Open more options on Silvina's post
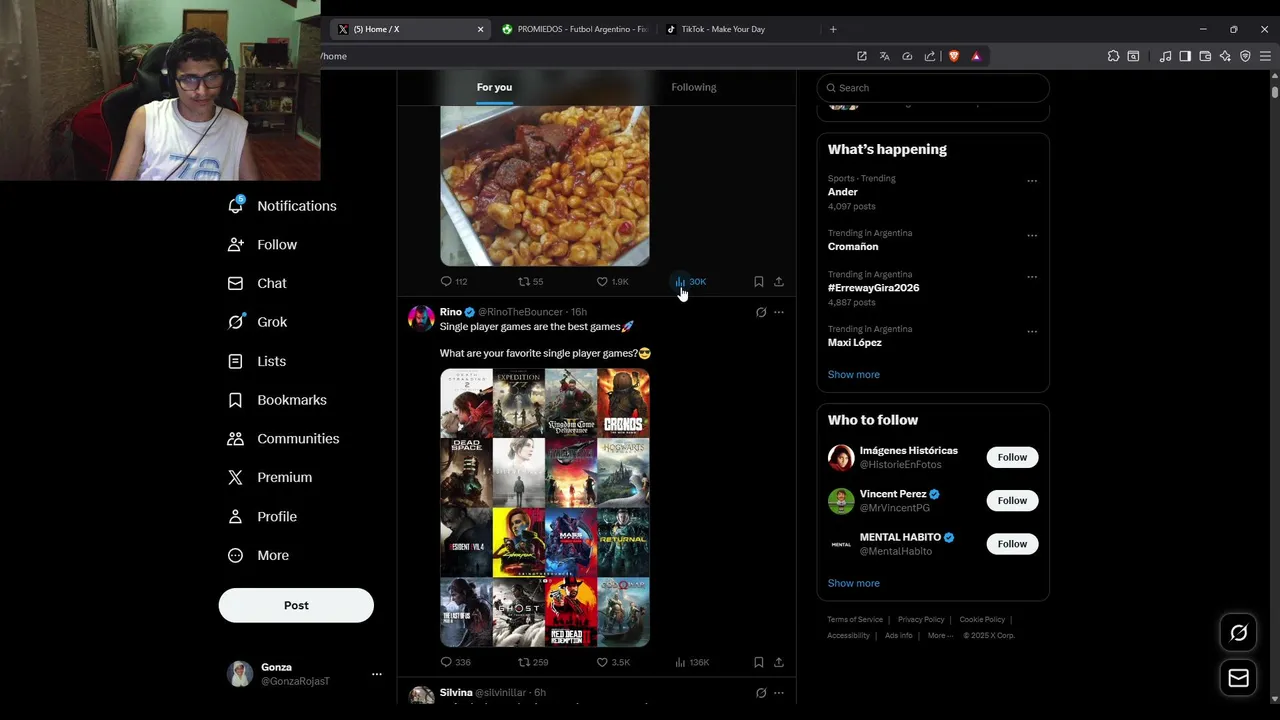The height and width of the screenshot is (720, 1280). click(x=779, y=693)
